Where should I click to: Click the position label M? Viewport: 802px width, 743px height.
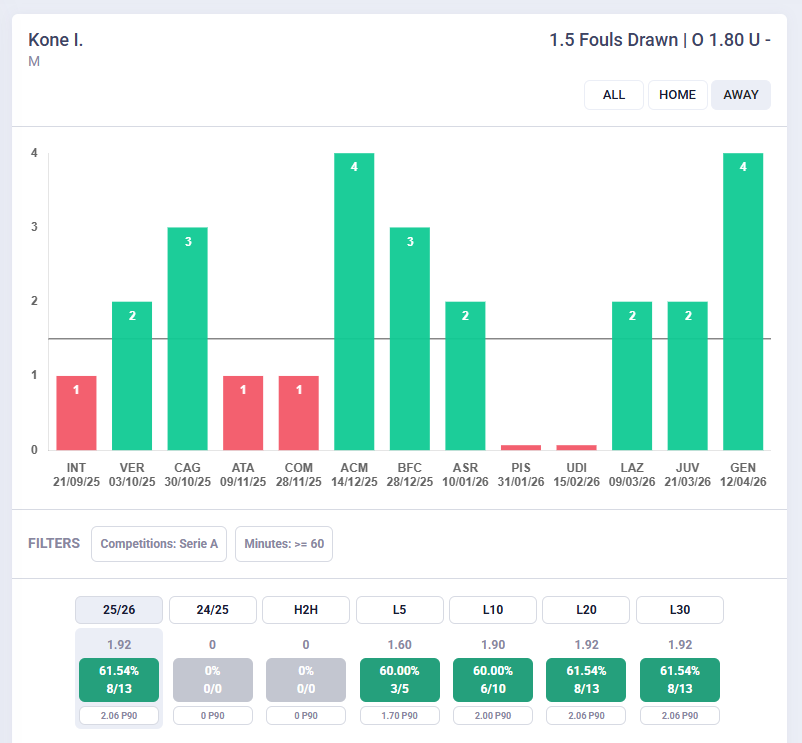(x=34, y=62)
